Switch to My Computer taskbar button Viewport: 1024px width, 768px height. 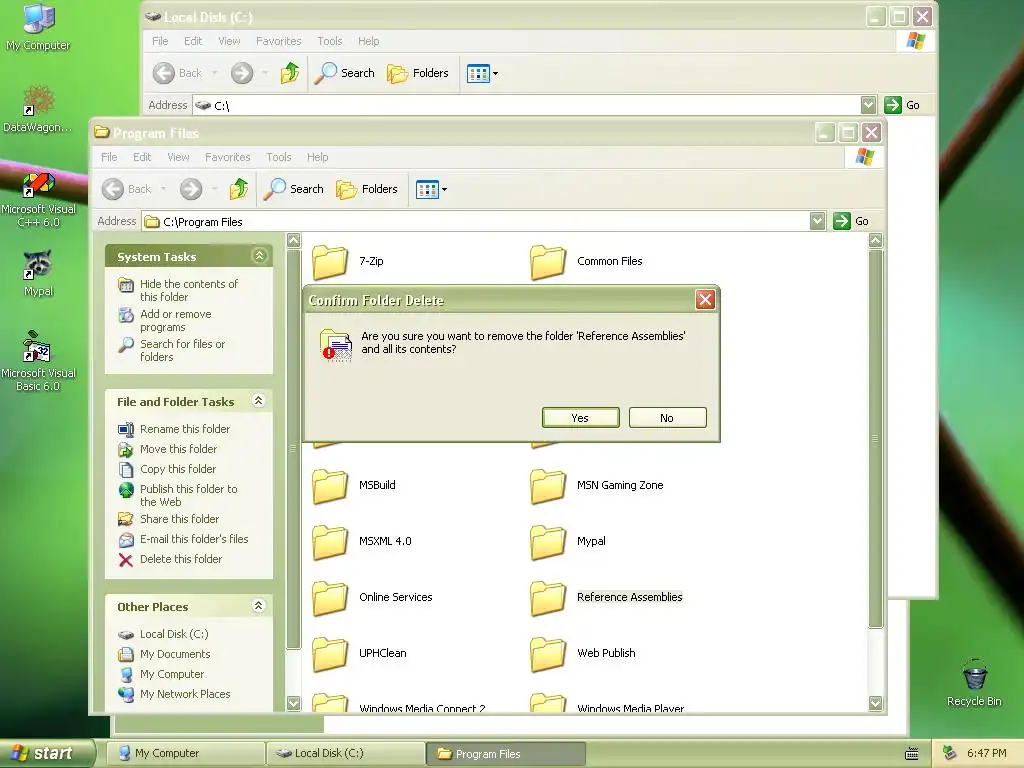tap(184, 754)
